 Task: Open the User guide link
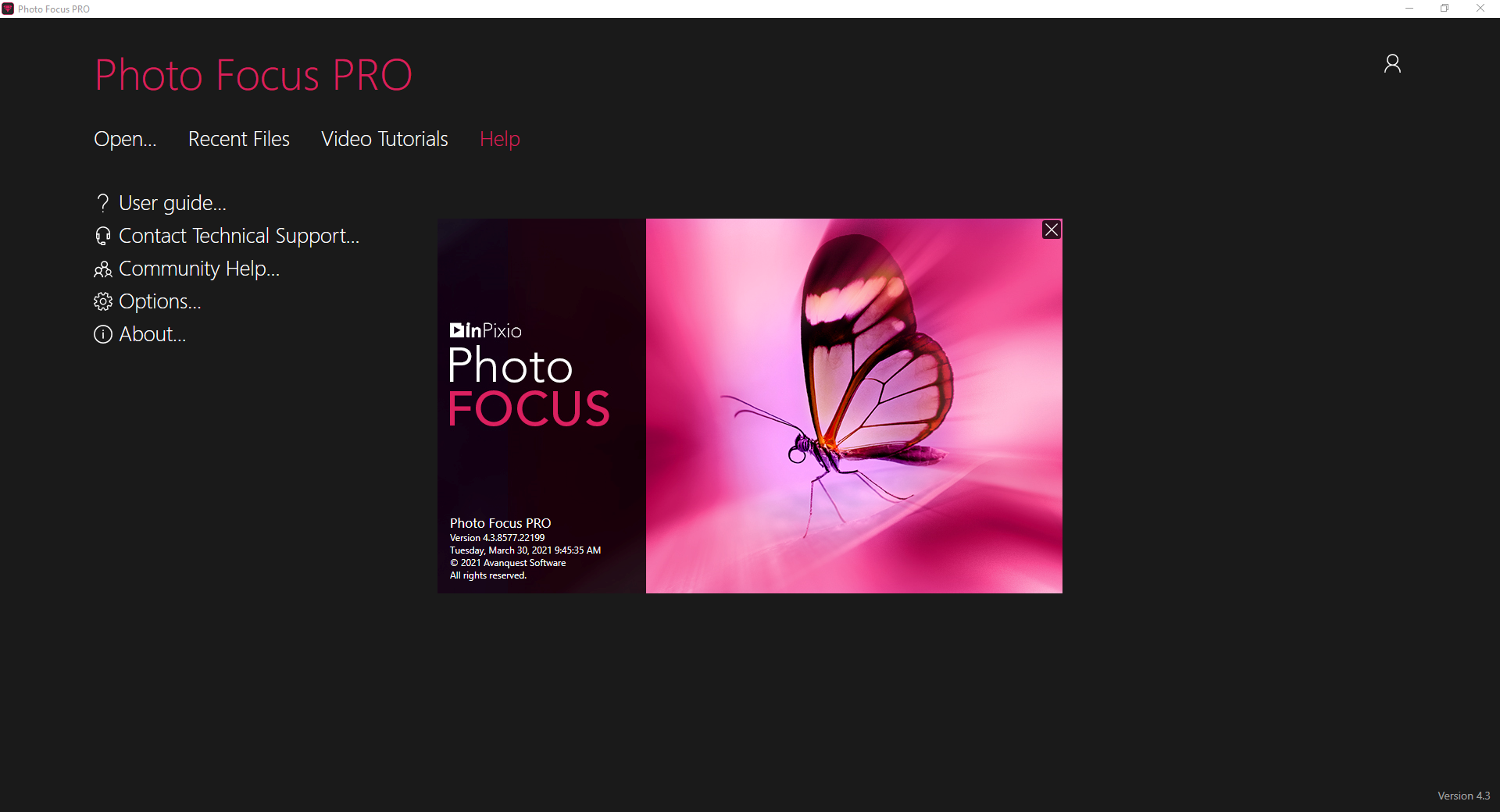pos(172,203)
